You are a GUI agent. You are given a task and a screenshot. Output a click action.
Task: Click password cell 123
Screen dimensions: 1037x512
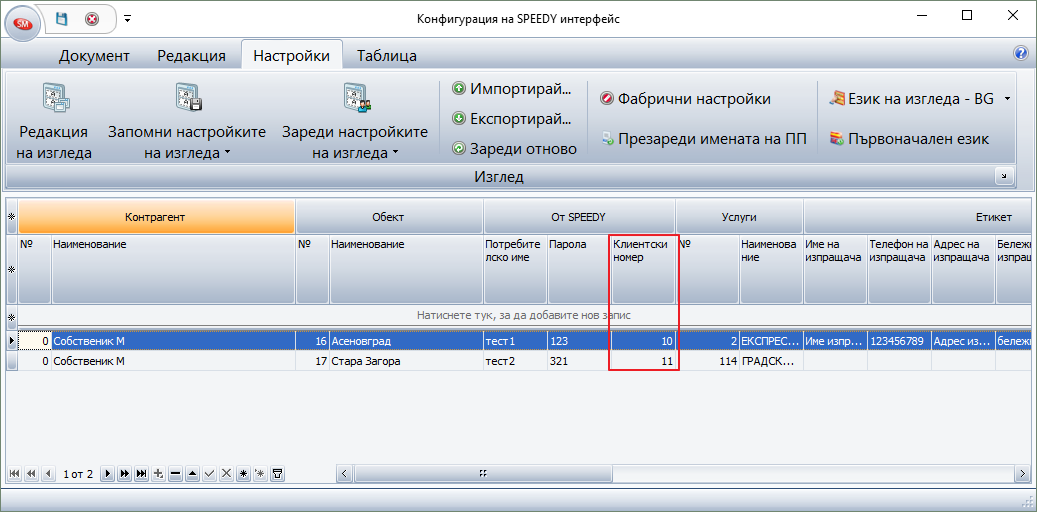[579, 341]
